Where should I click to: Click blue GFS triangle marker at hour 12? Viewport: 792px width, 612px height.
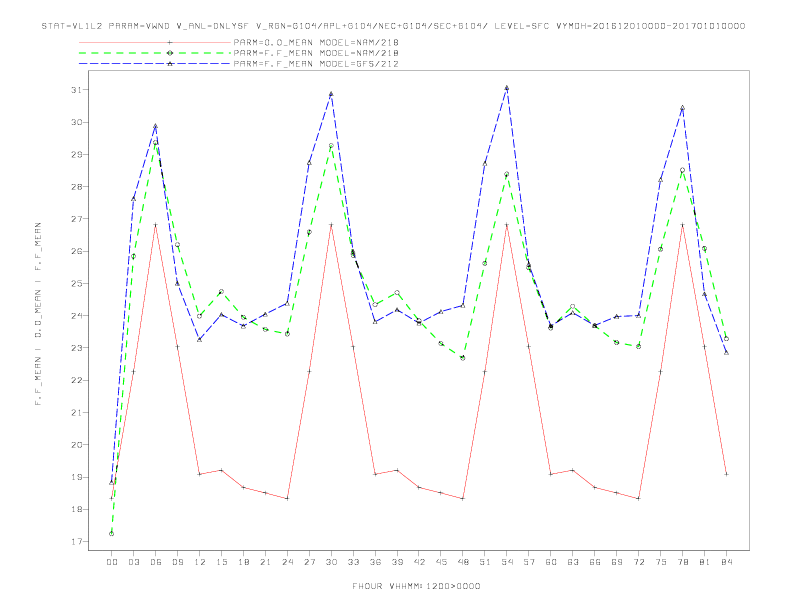tap(200, 340)
